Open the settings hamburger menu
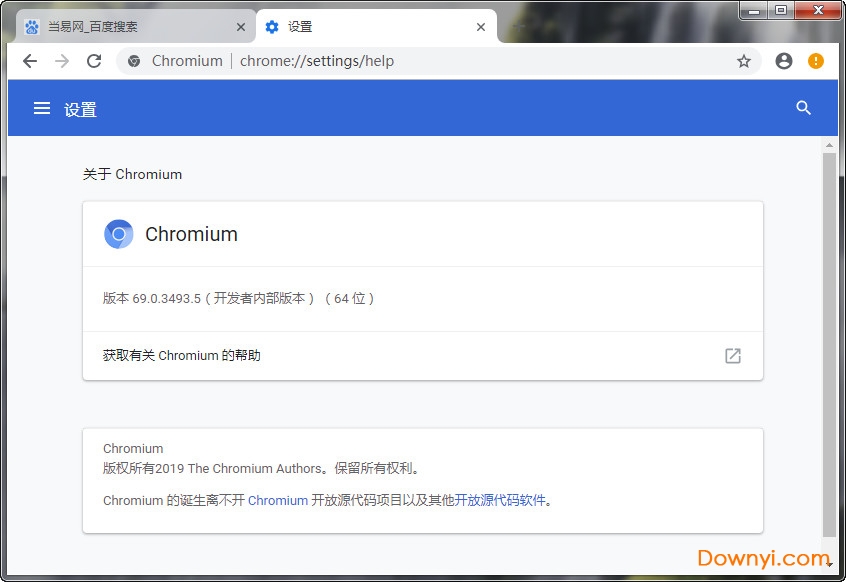This screenshot has width=846, height=582. pyautogui.click(x=42, y=108)
